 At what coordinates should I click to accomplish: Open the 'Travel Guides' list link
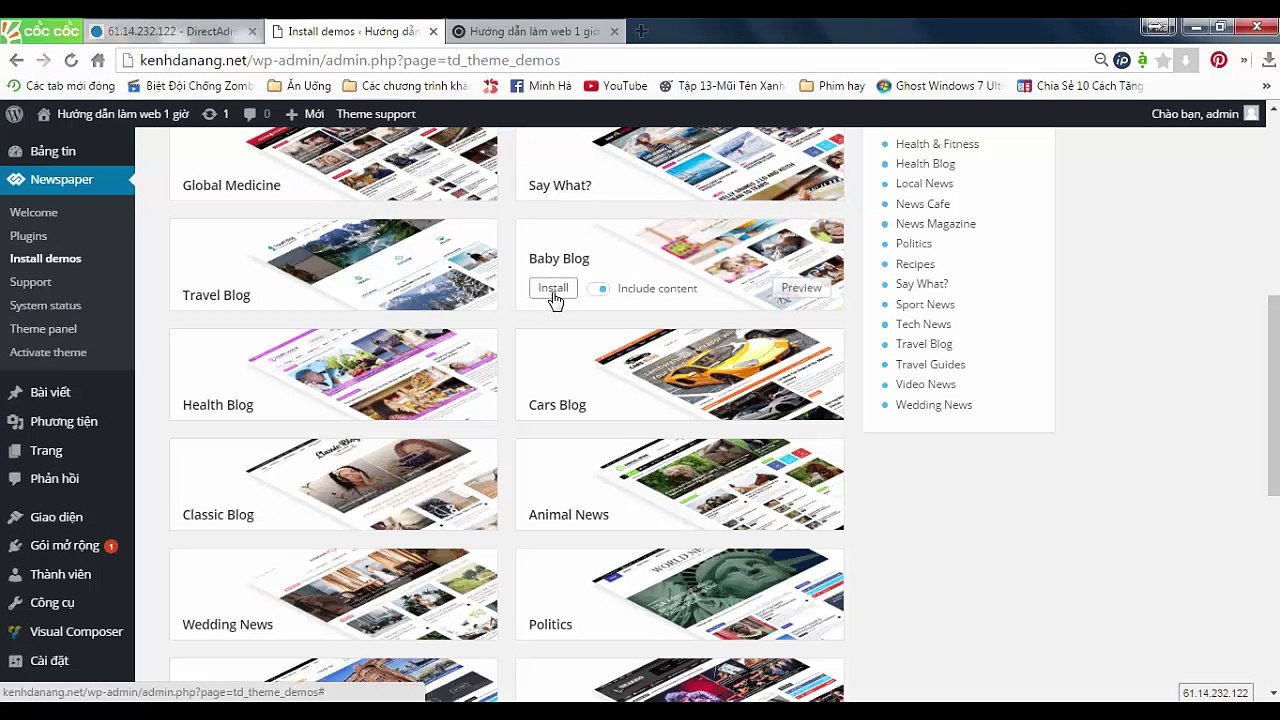(930, 364)
